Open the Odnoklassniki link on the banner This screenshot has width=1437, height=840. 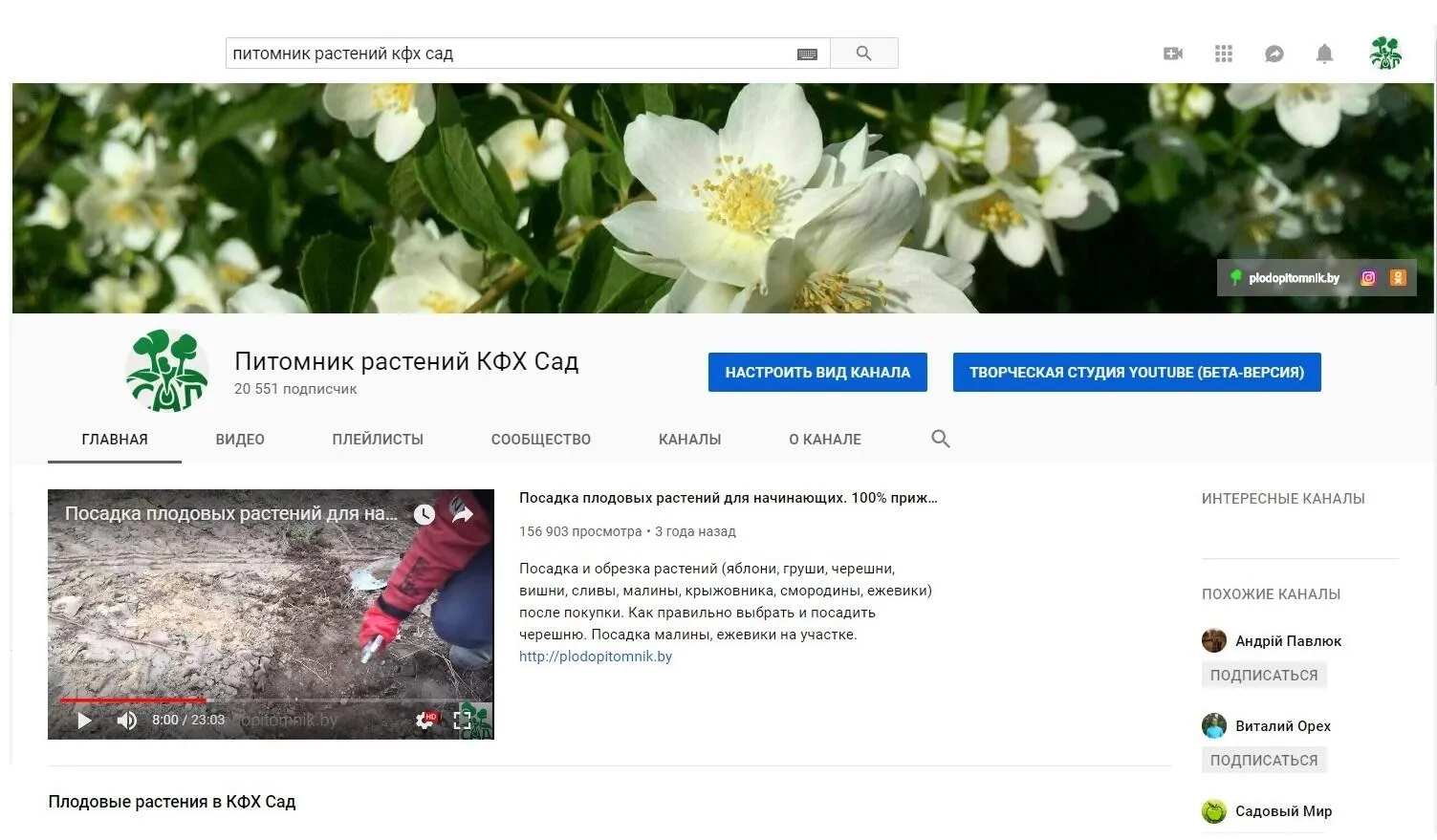1398,278
